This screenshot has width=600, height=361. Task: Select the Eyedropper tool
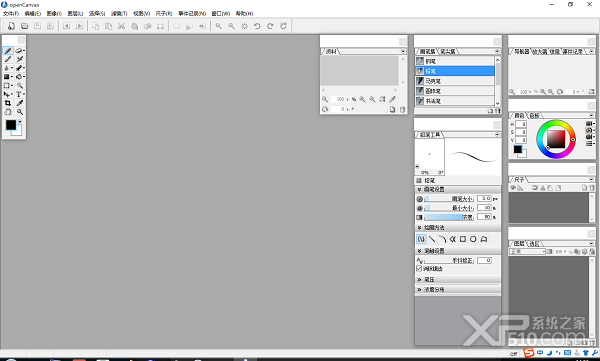point(20,103)
